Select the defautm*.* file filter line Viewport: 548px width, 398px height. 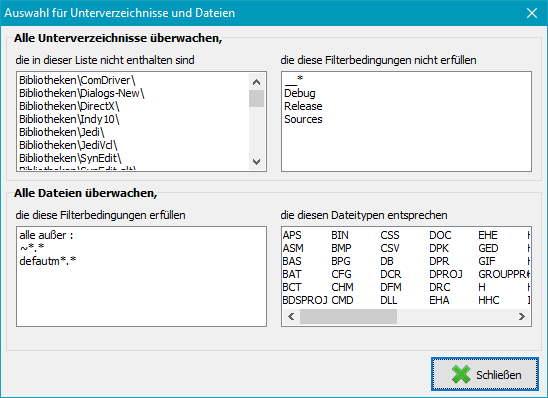(x=48, y=261)
